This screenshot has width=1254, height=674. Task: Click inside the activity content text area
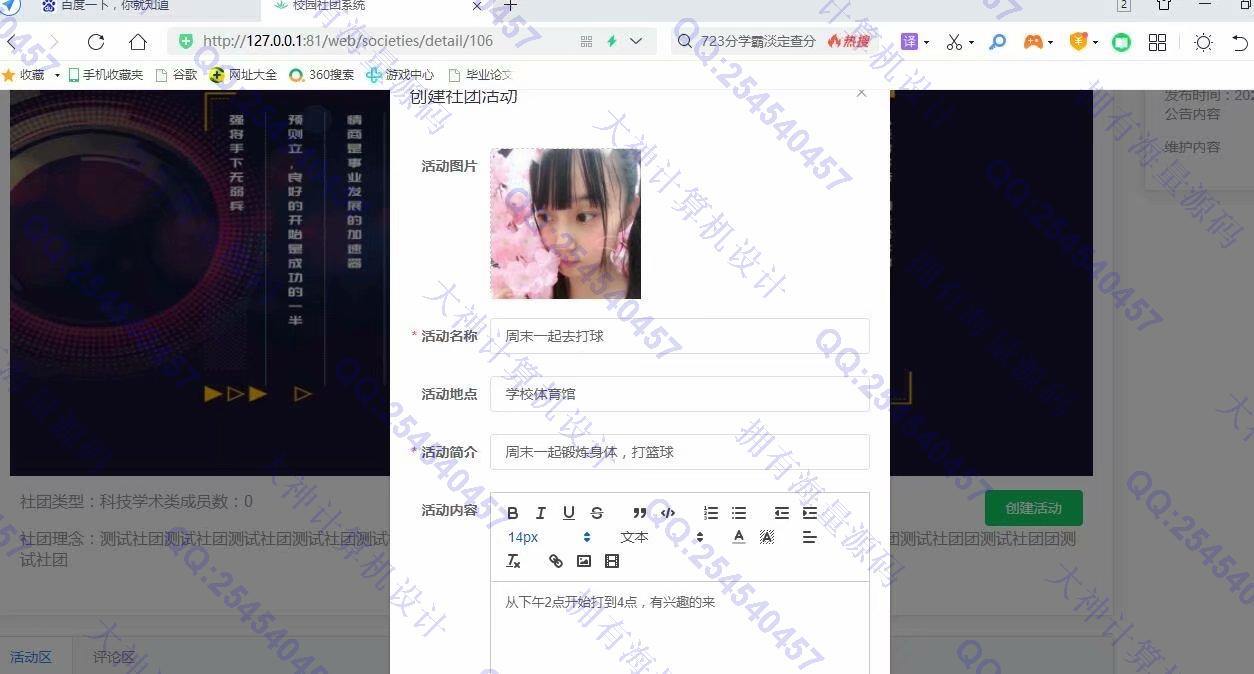point(680,628)
